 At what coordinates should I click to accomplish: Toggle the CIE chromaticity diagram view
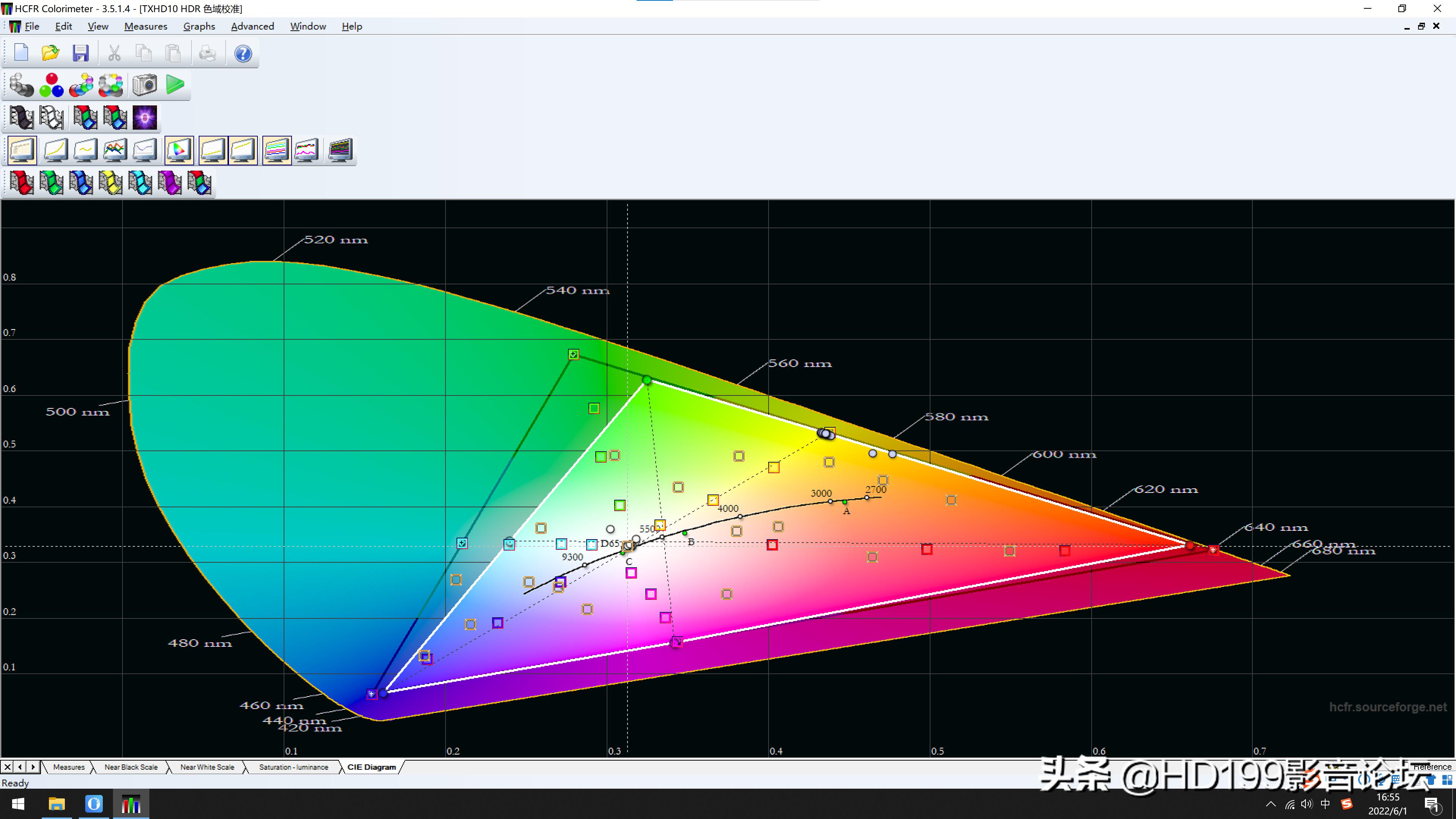[179, 150]
